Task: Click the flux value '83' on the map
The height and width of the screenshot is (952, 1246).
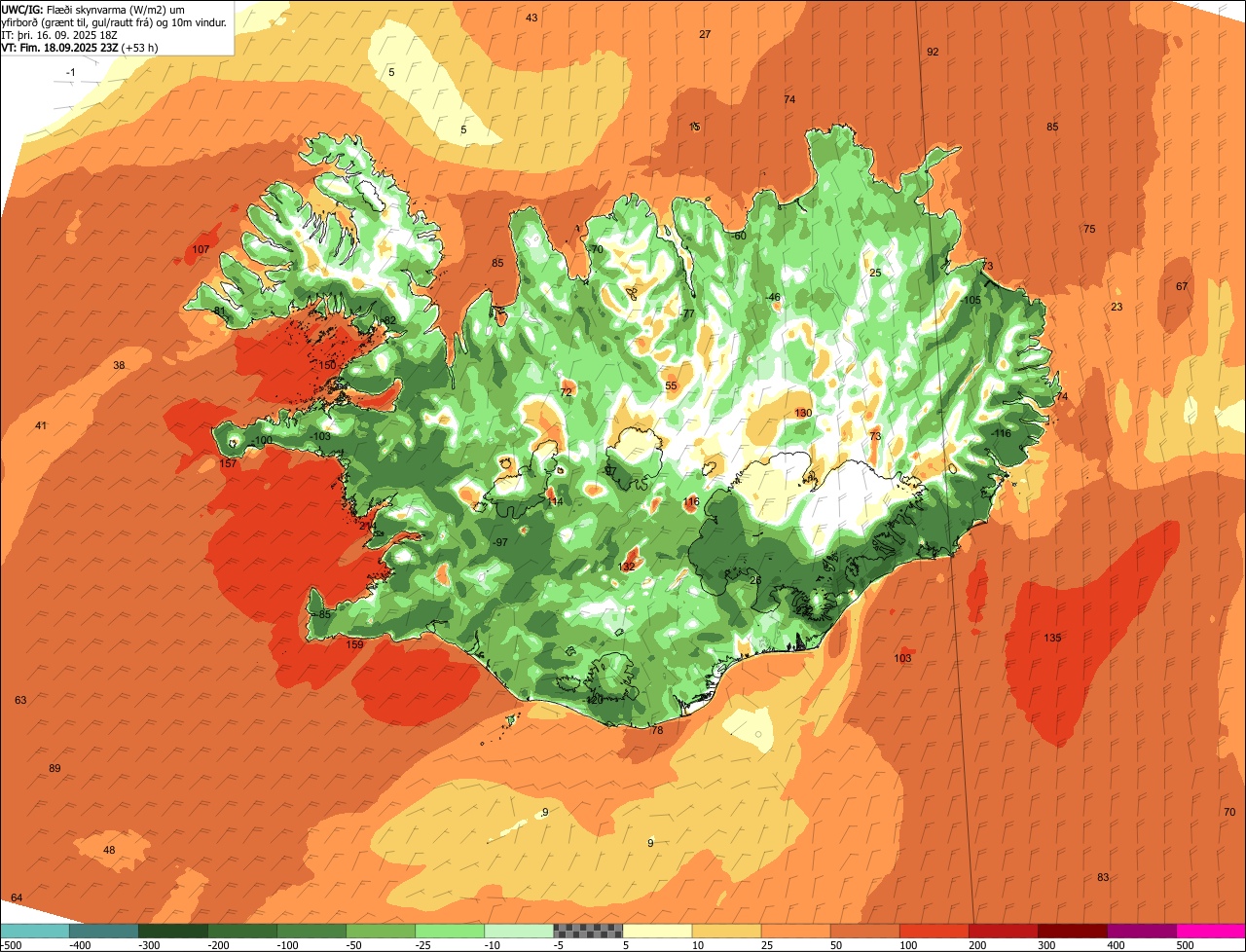Action: (x=1103, y=877)
